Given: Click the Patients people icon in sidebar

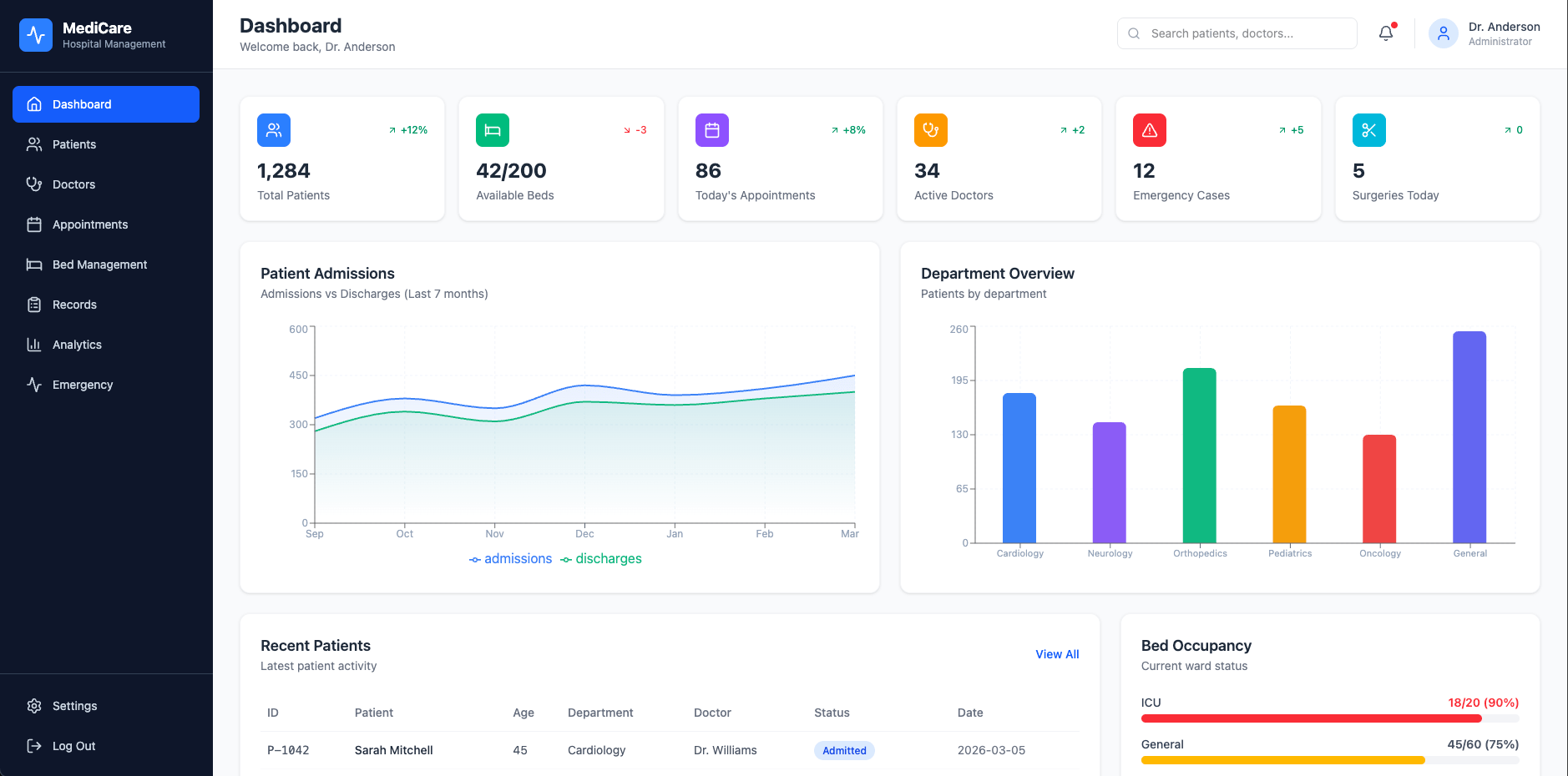Looking at the screenshot, I should point(34,144).
